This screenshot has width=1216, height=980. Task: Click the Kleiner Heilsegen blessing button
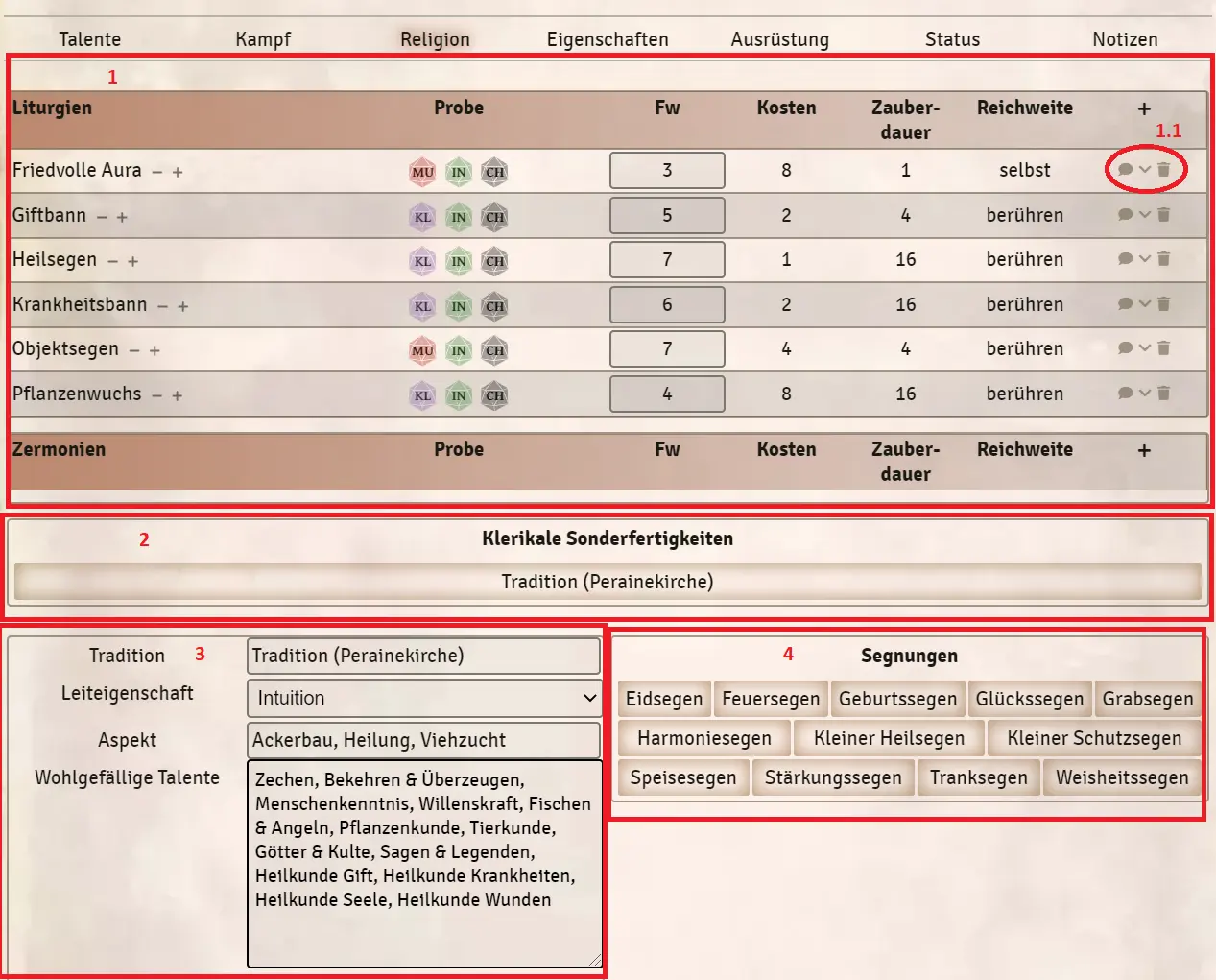pyautogui.click(x=889, y=738)
